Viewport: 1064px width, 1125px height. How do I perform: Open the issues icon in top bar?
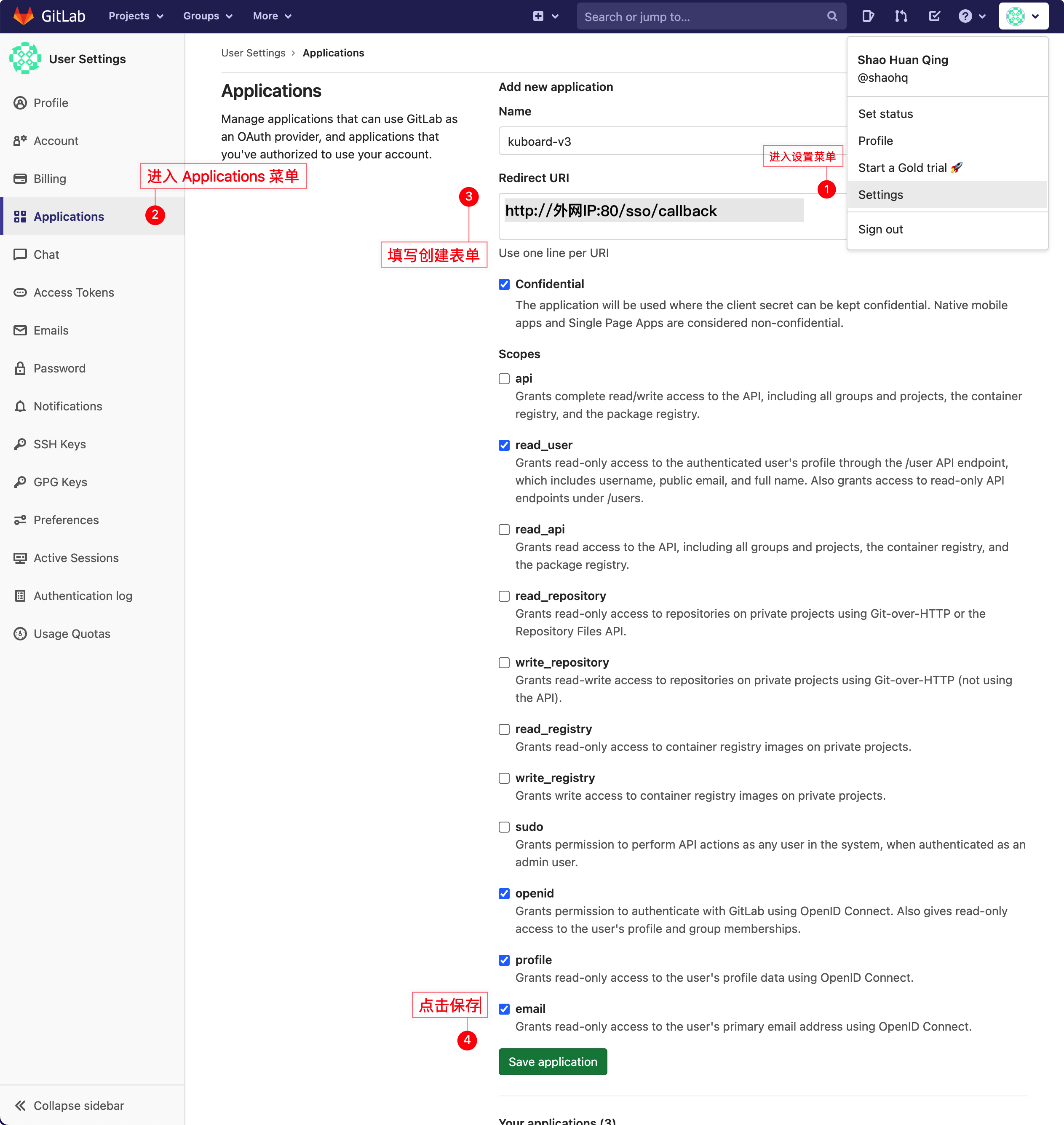[868, 16]
